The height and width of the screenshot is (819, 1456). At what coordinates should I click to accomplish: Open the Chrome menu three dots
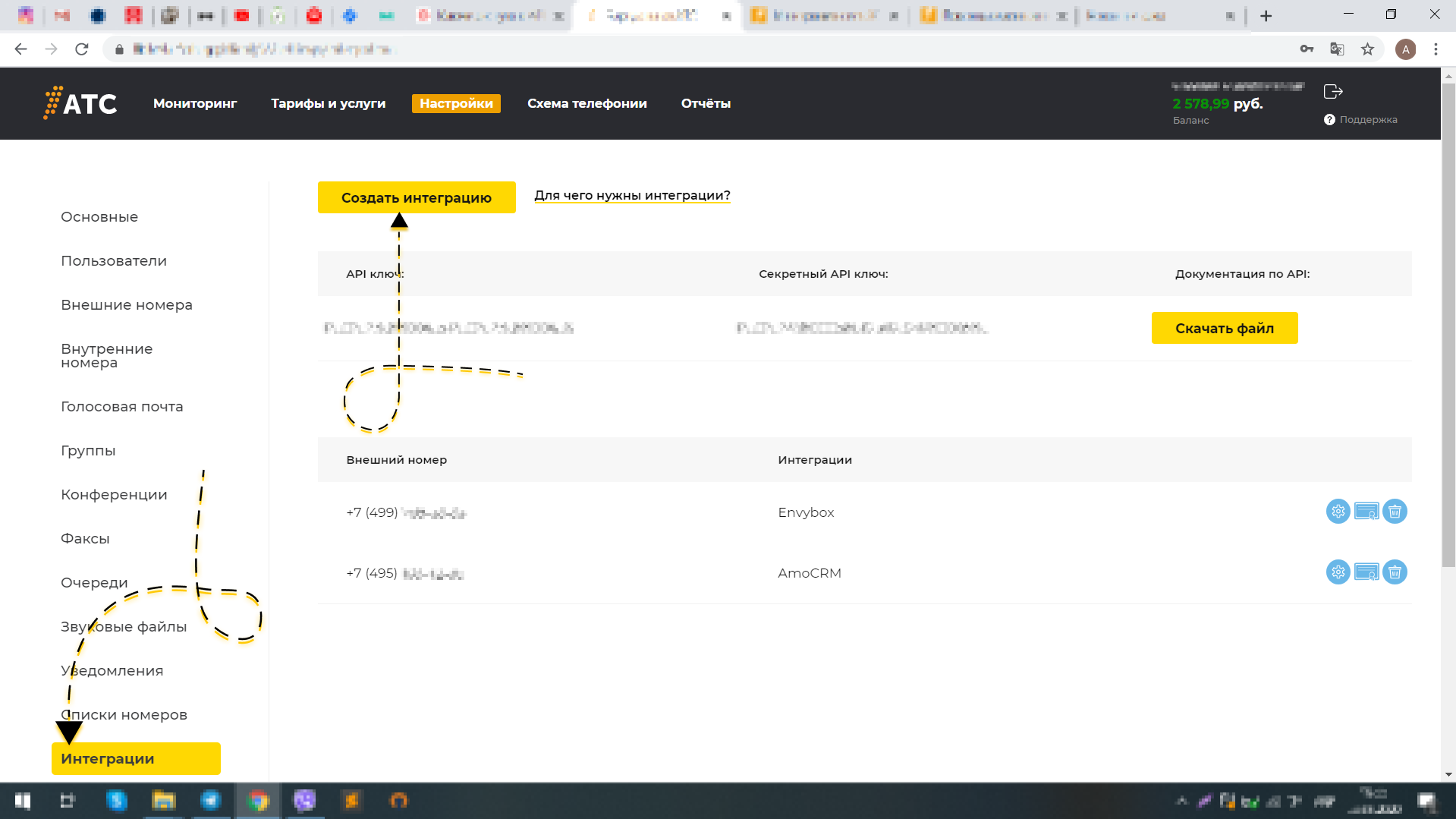tap(1436, 49)
